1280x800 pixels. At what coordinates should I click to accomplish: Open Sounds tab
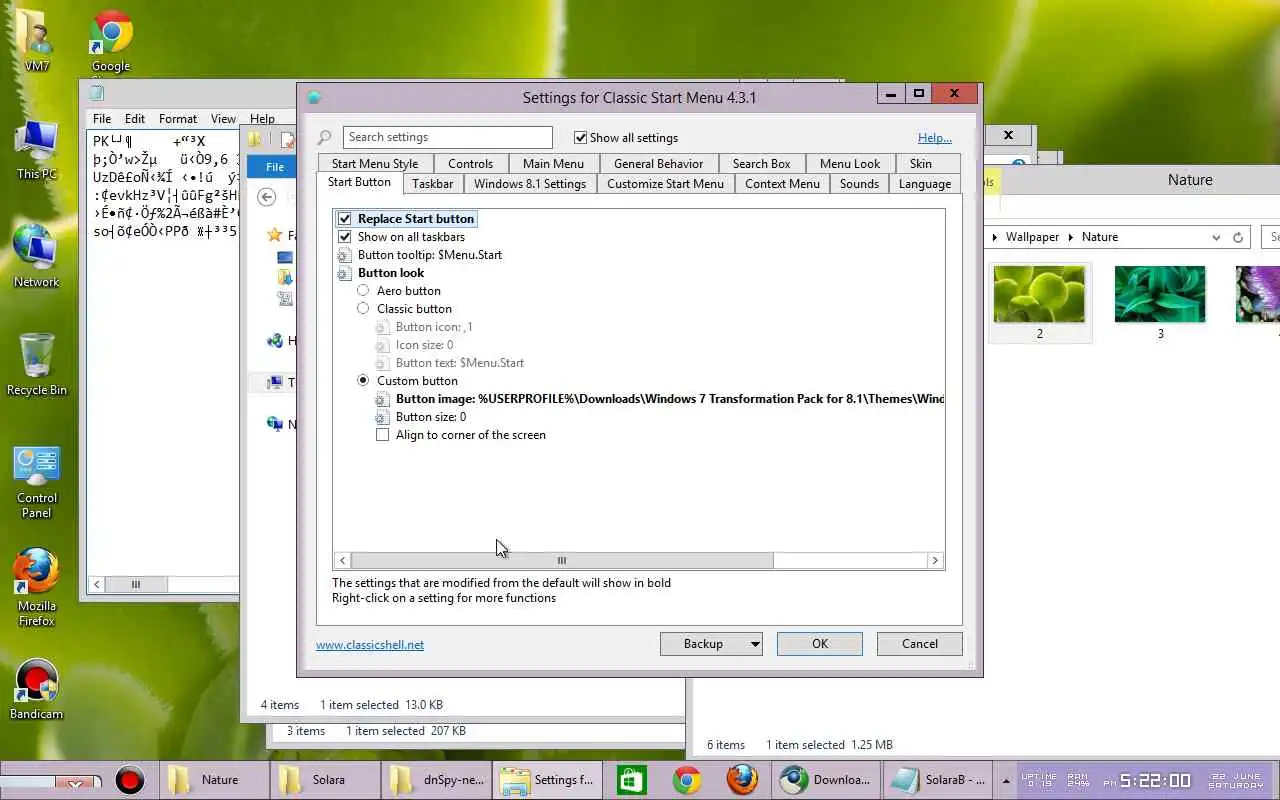[859, 184]
